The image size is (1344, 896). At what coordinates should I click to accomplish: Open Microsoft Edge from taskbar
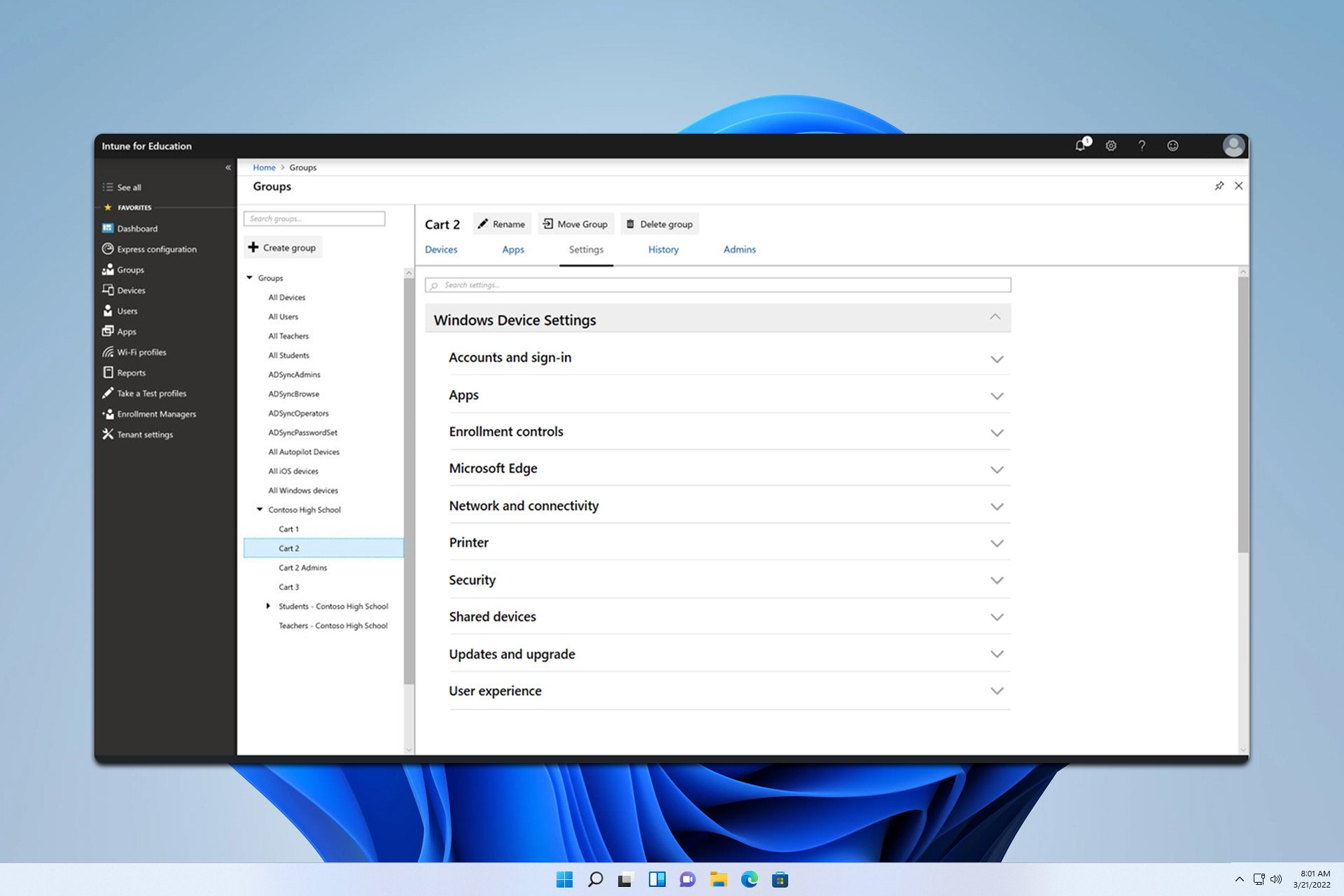coord(750,879)
